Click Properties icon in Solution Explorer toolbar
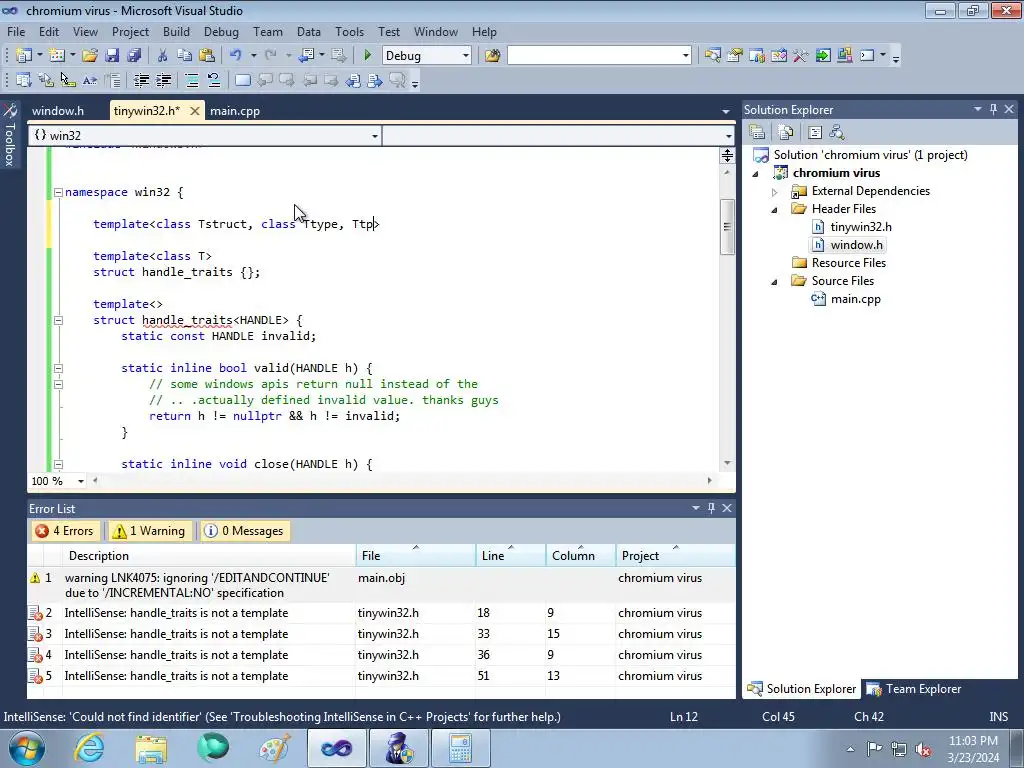This screenshot has width=1024, height=768. point(757,133)
